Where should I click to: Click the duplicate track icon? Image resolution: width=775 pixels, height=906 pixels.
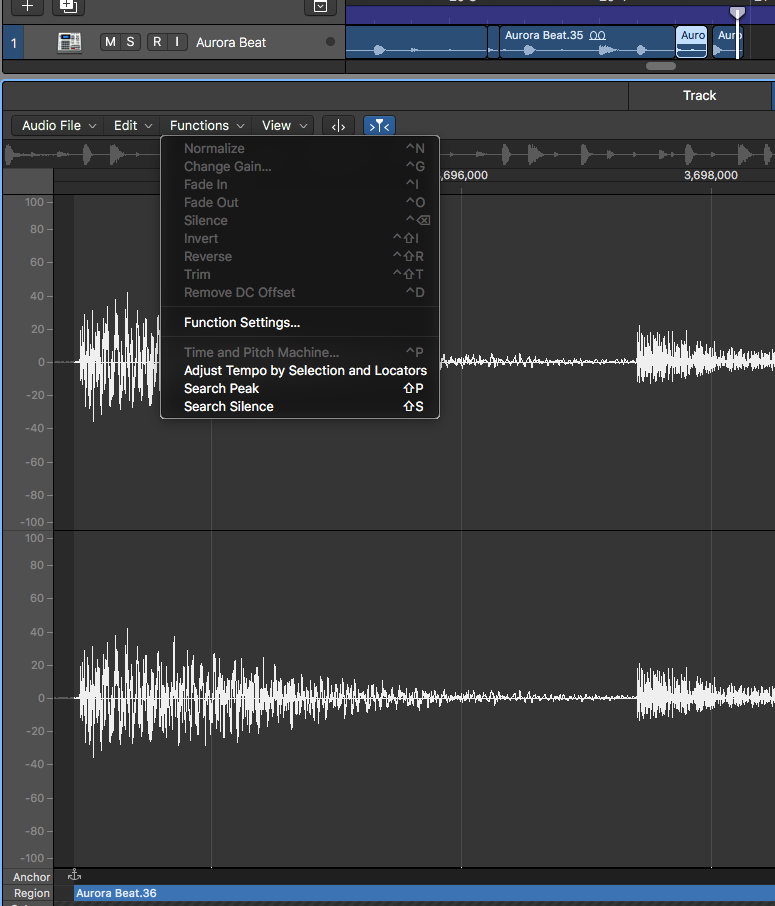68,7
